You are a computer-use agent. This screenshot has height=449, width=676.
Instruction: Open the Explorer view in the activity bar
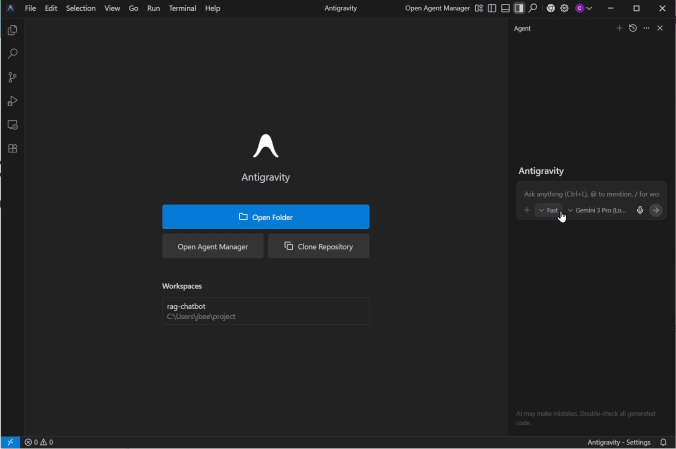tap(13, 30)
